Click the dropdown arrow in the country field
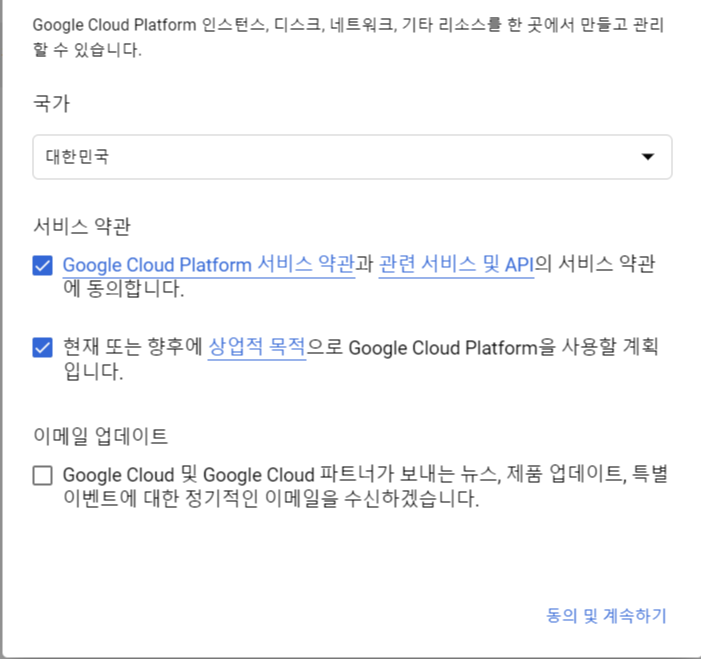Screen dimensions: 701x659 (647, 157)
